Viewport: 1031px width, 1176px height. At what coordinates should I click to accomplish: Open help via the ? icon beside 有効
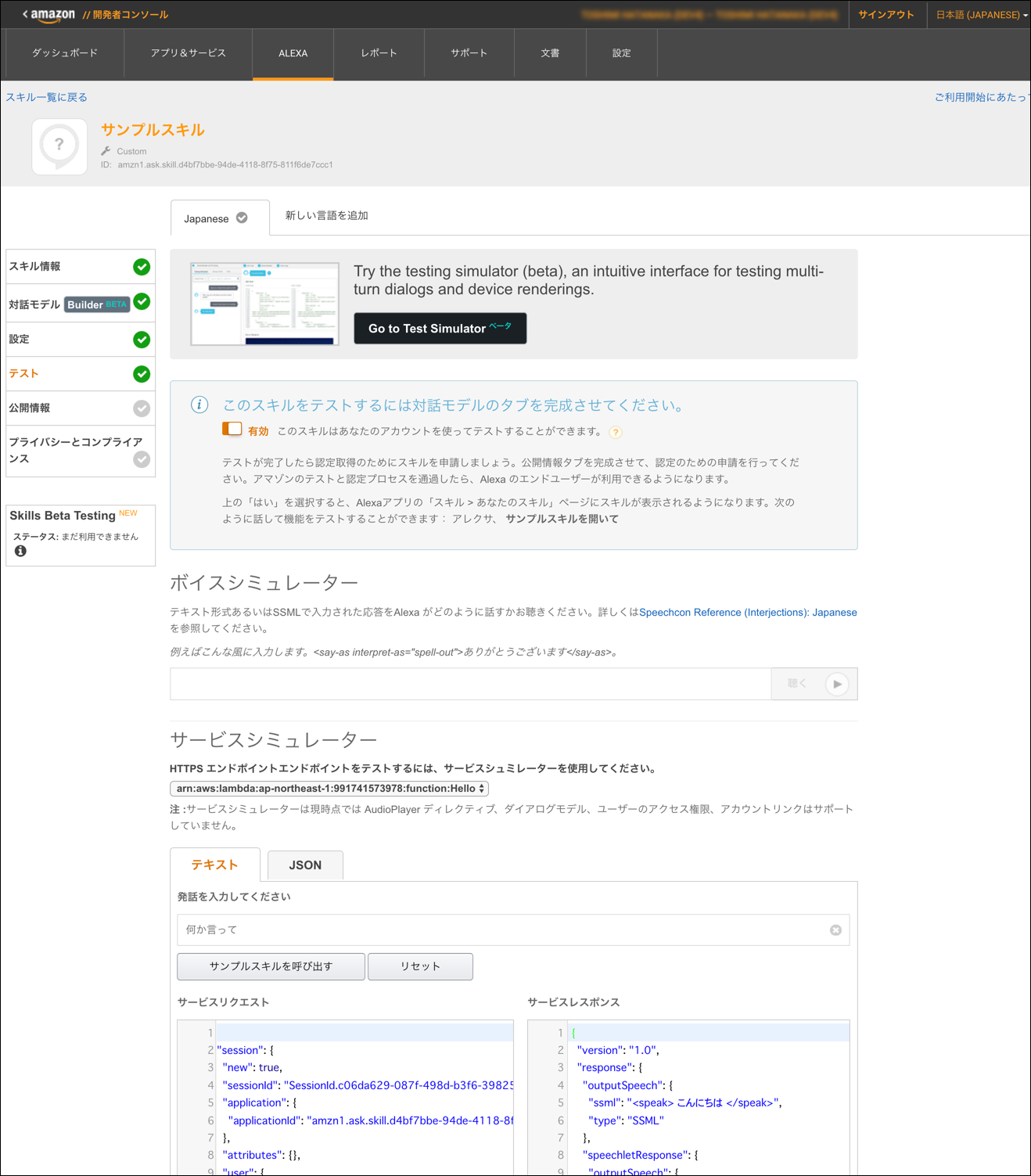click(x=617, y=433)
